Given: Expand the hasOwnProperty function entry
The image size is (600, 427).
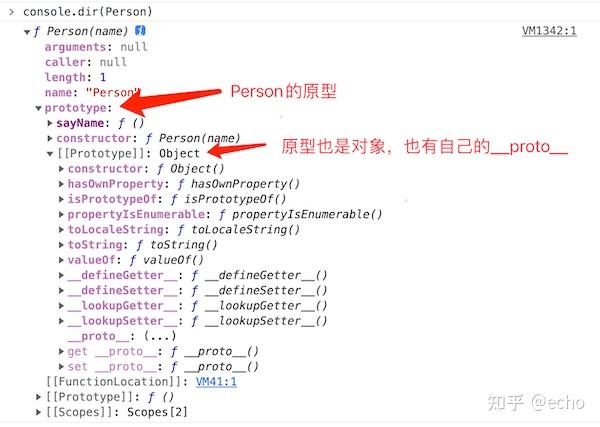Looking at the screenshot, I should tap(61, 184).
